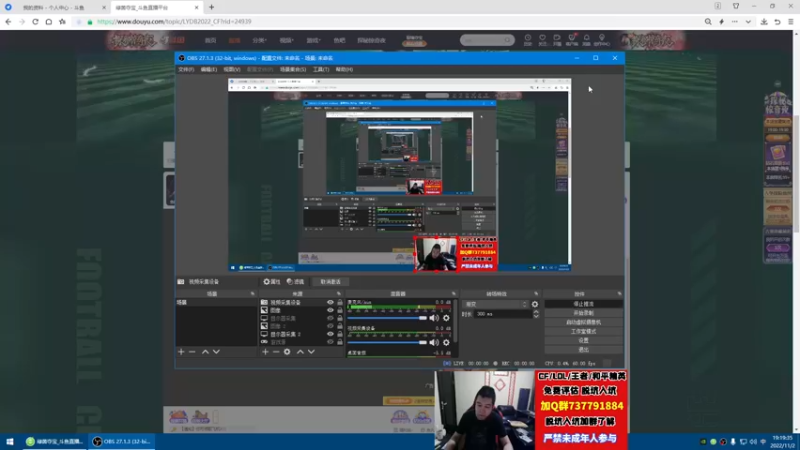Open the scene transition type dropdown

click(x=495, y=304)
